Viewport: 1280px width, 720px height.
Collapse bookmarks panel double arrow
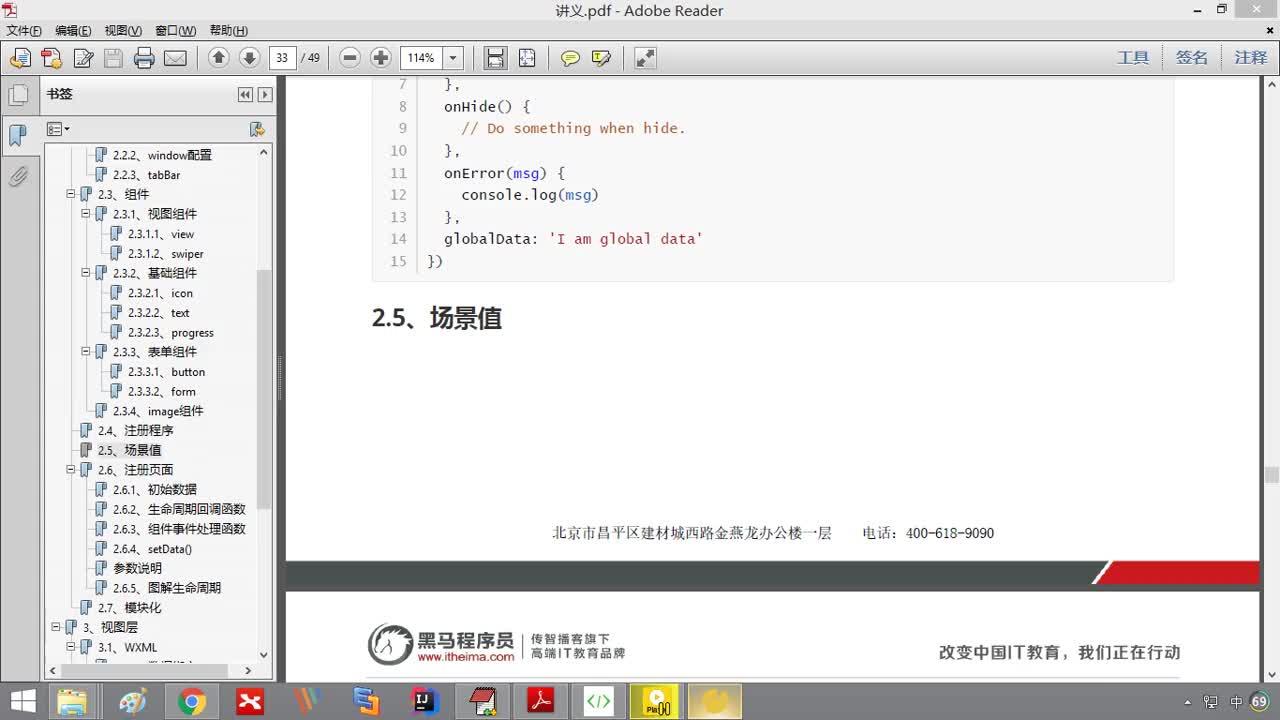(x=245, y=95)
